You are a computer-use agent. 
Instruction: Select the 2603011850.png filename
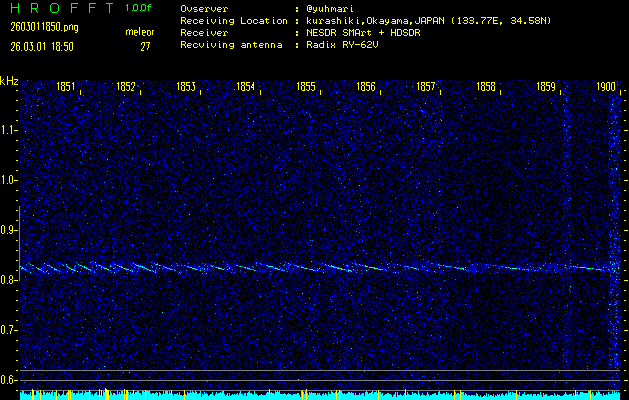tap(40, 27)
